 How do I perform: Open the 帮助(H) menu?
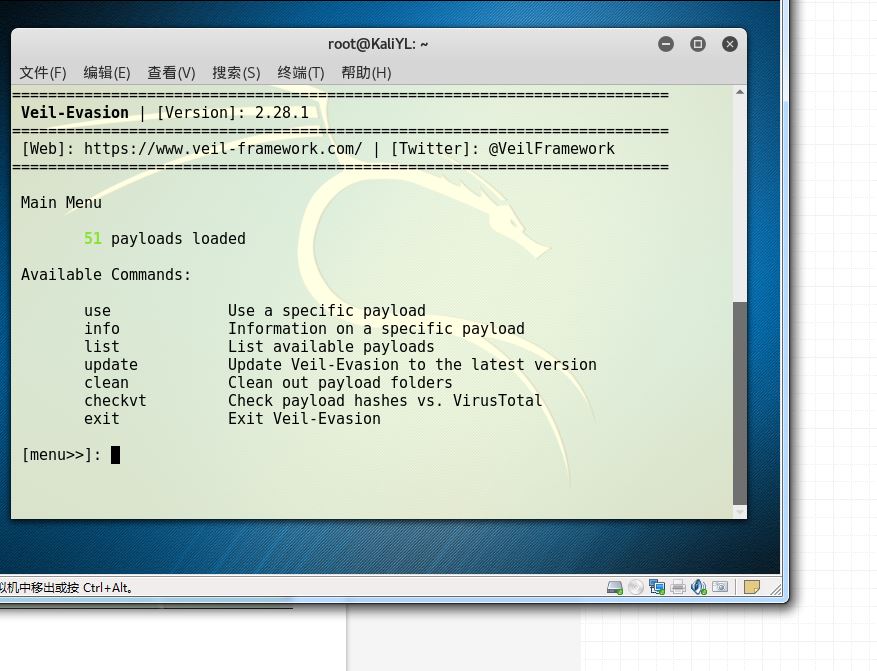(366, 73)
